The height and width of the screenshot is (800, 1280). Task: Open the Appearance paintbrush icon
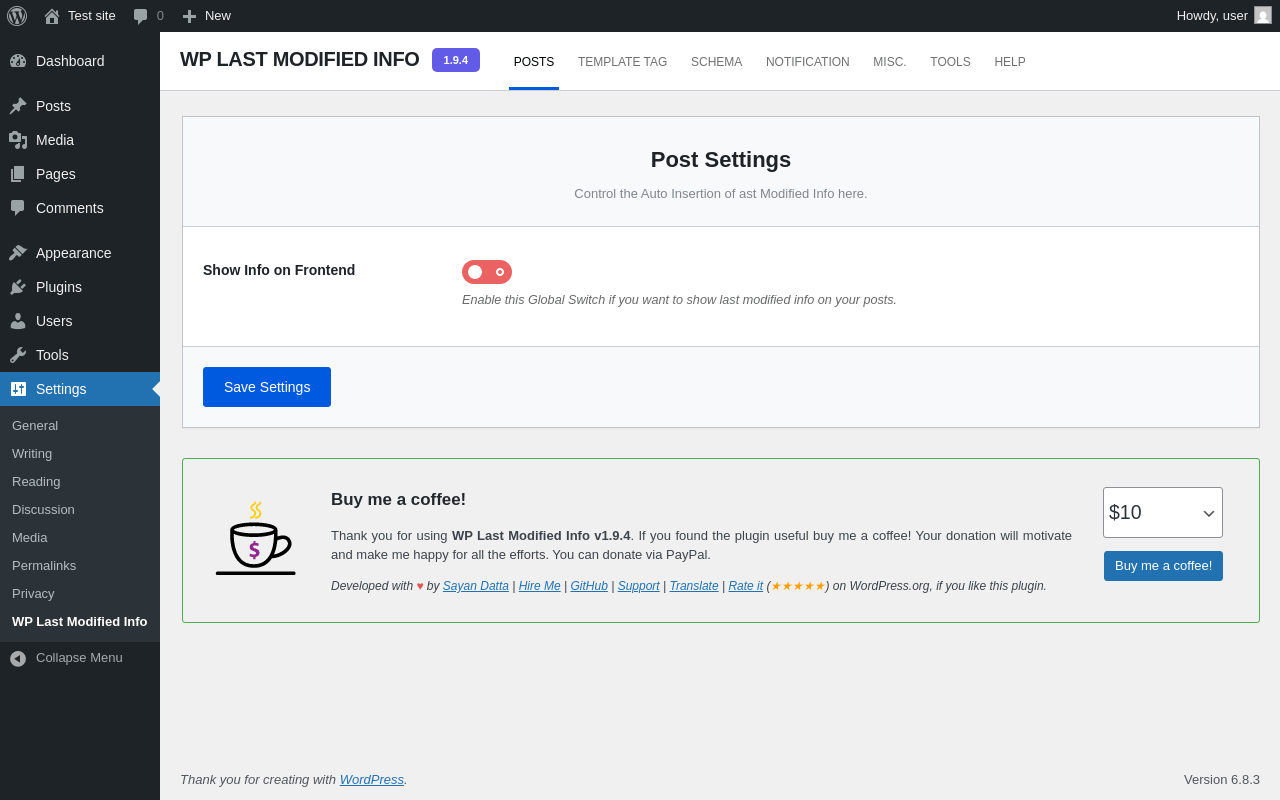[x=18, y=253]
